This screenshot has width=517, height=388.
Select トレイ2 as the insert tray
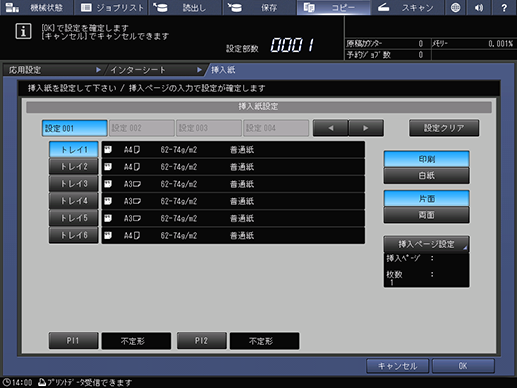[74, 167]
